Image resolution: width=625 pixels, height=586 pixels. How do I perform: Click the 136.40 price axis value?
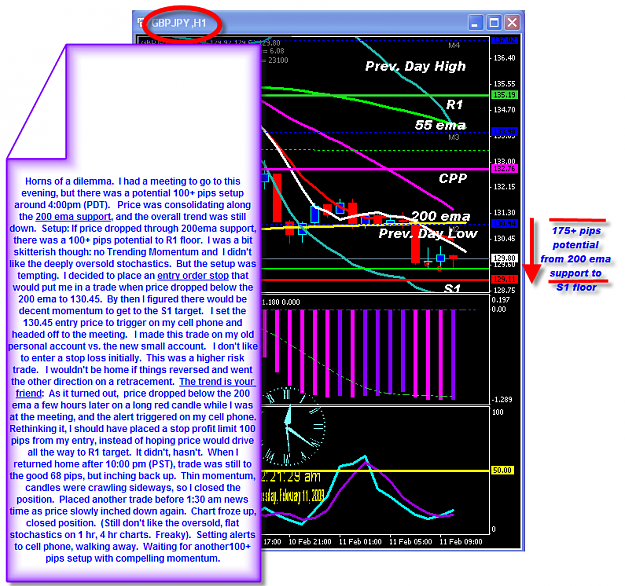coord(504,58)
